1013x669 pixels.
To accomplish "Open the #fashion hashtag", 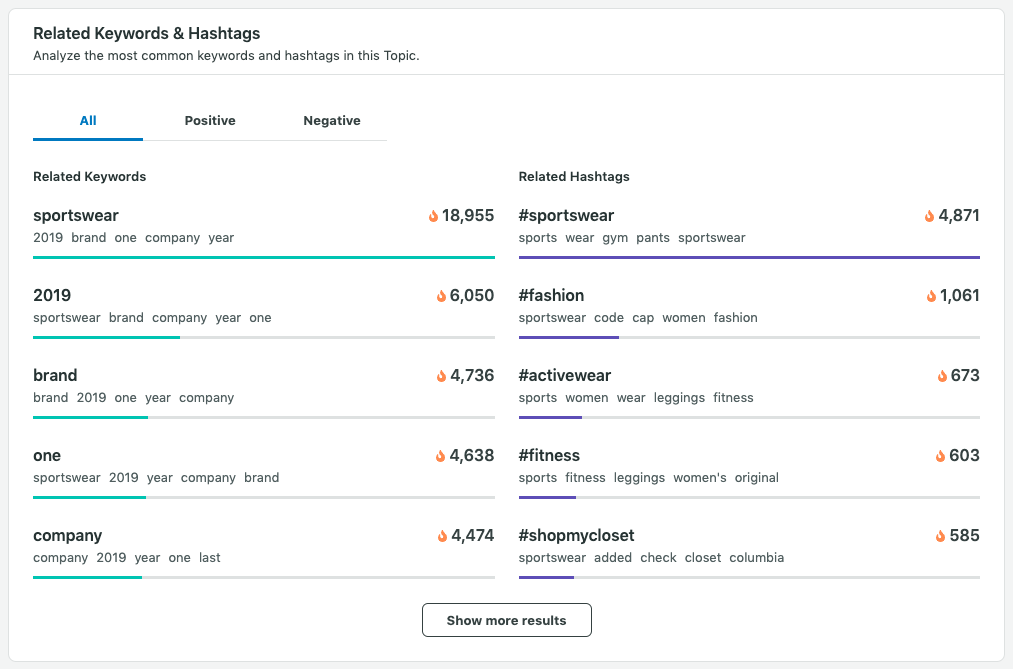I will coord(552,296).
